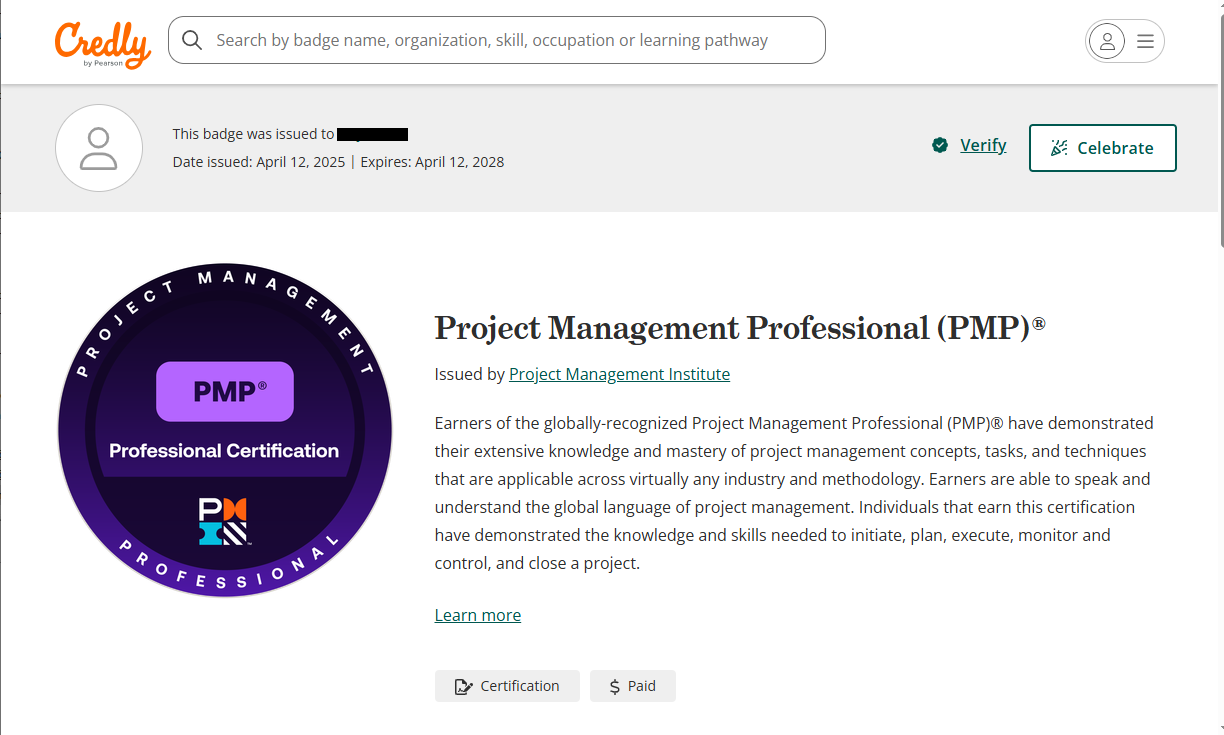Click the green verified checkmark icon
Image resolution: width=1224 pixels, height=735 pixels.
(940, 146)
